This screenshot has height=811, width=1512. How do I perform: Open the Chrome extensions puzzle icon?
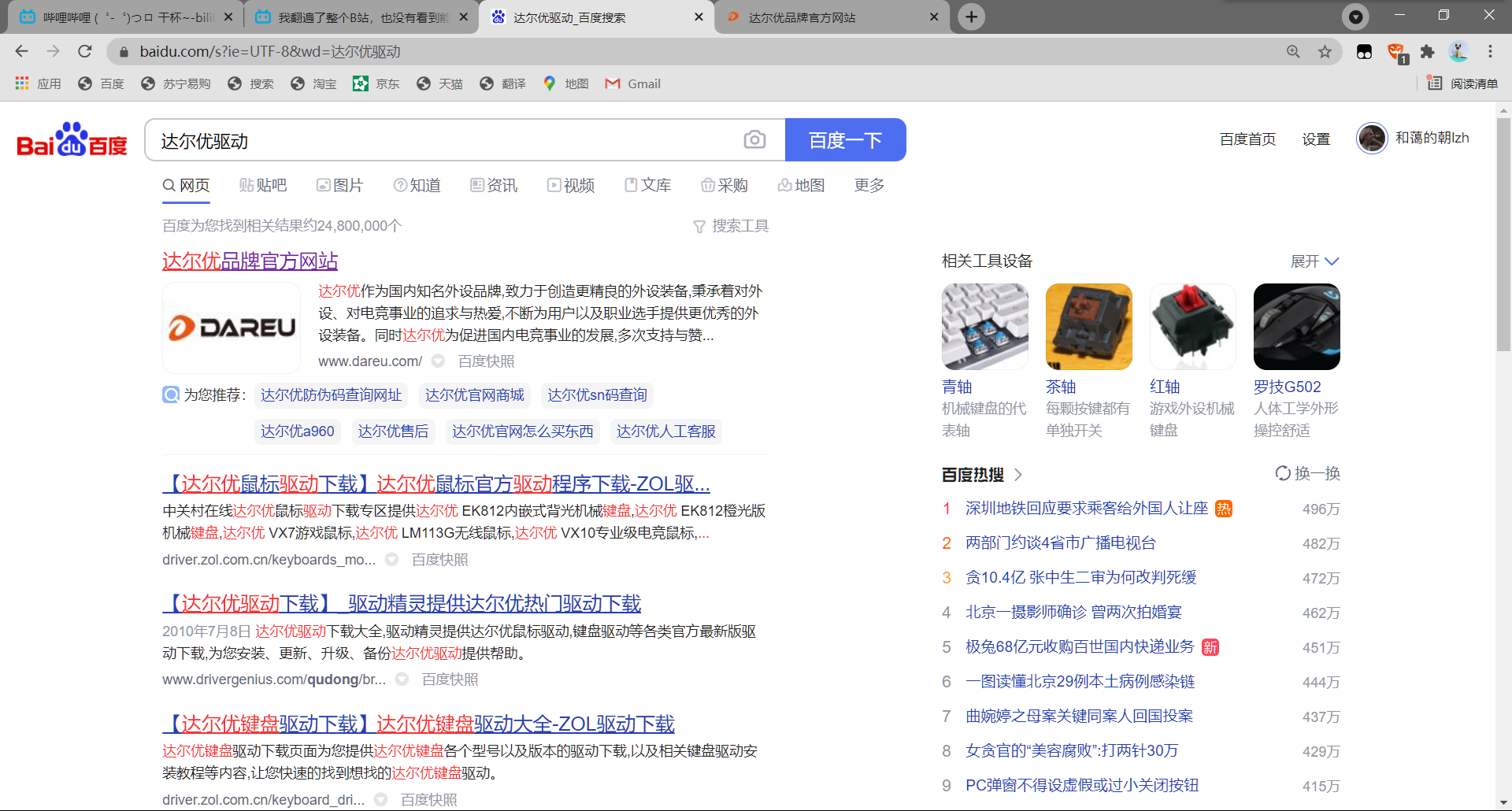[1427, 51]
